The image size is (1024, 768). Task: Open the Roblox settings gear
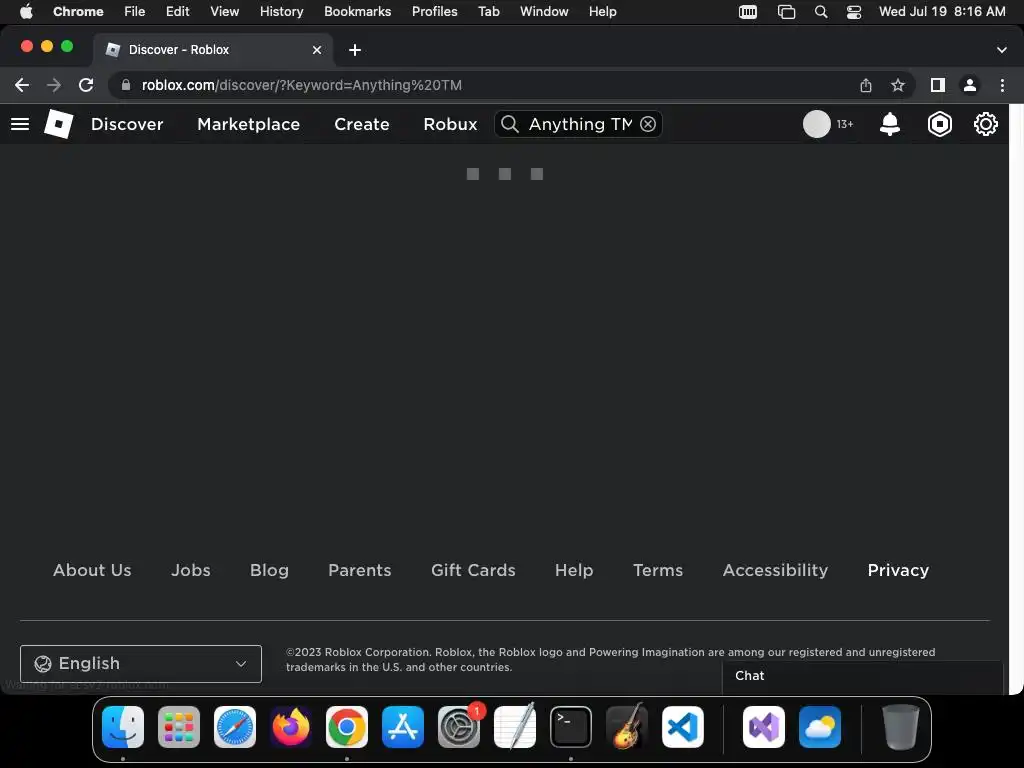click(x=985, y=124)
